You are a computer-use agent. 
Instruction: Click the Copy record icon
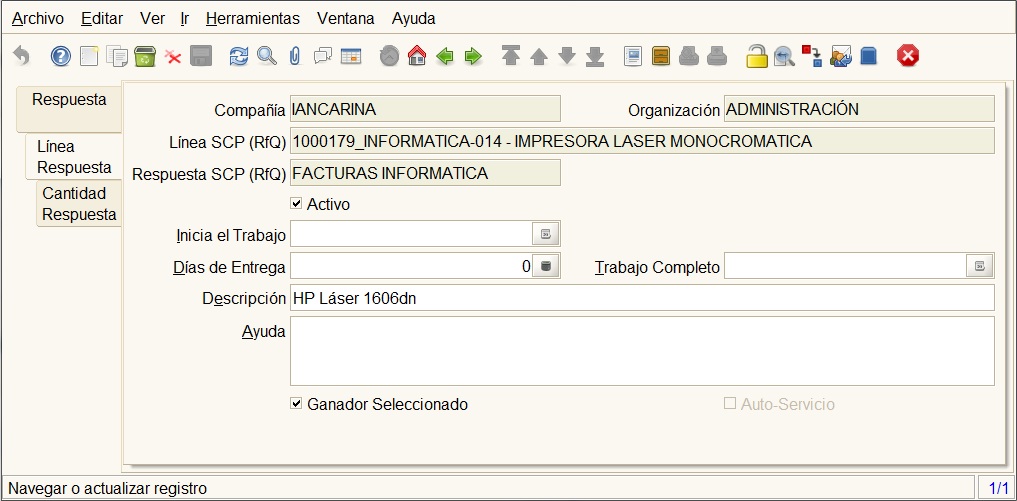point(117,56)
